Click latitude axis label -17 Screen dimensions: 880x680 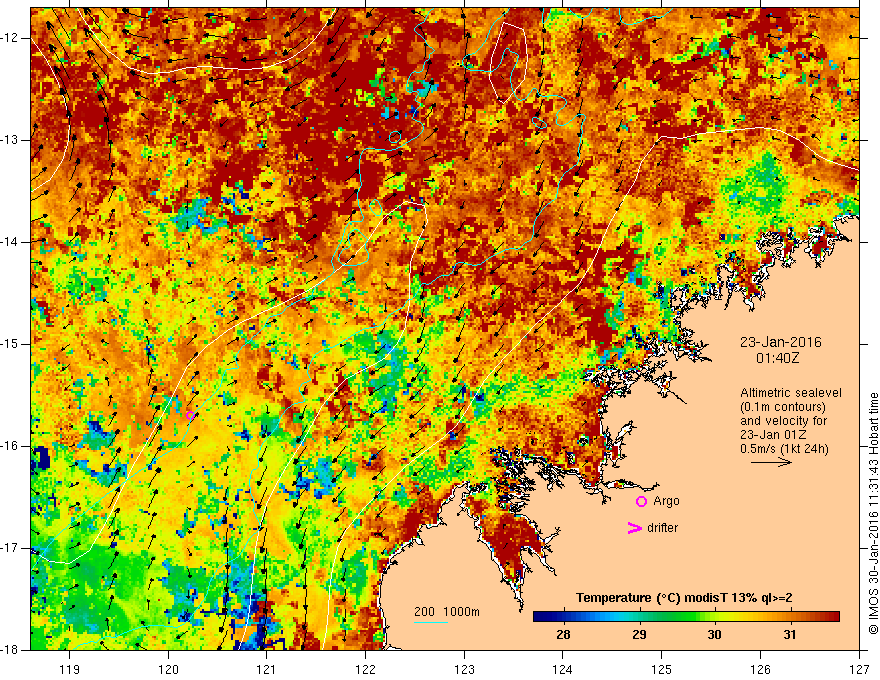10,548
